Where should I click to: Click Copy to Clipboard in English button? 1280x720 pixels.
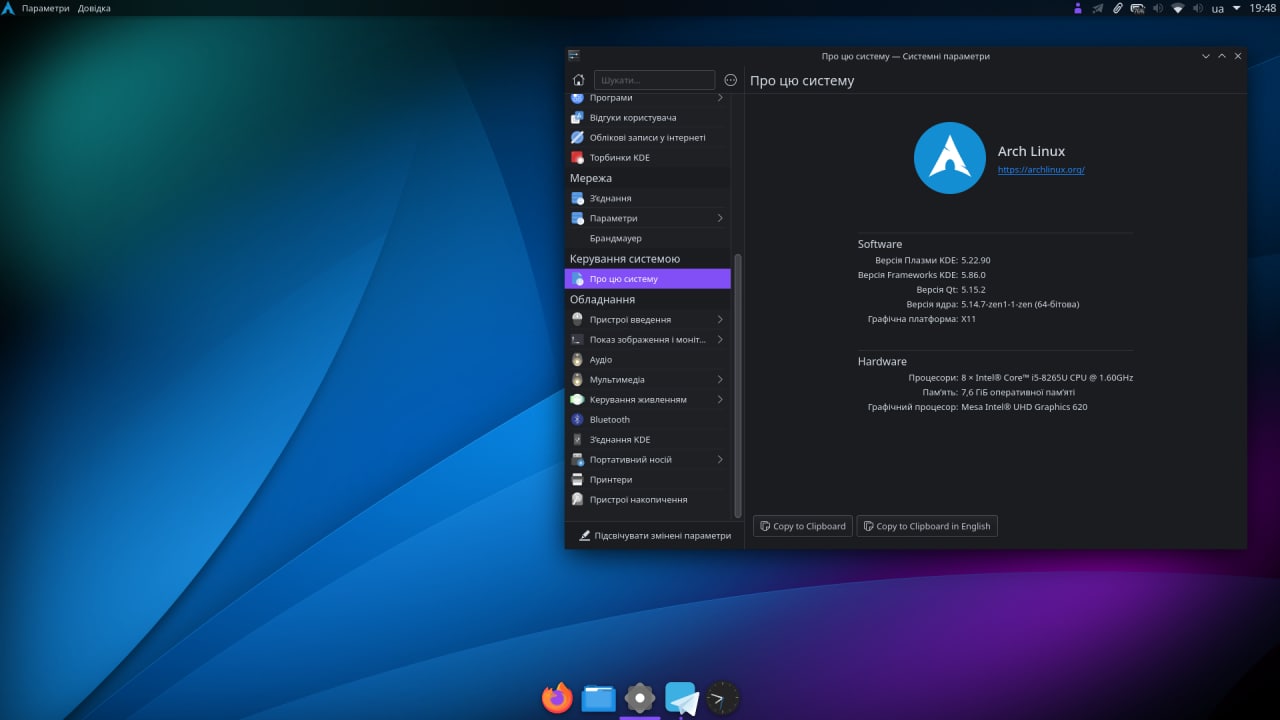[x=927, y=526]
